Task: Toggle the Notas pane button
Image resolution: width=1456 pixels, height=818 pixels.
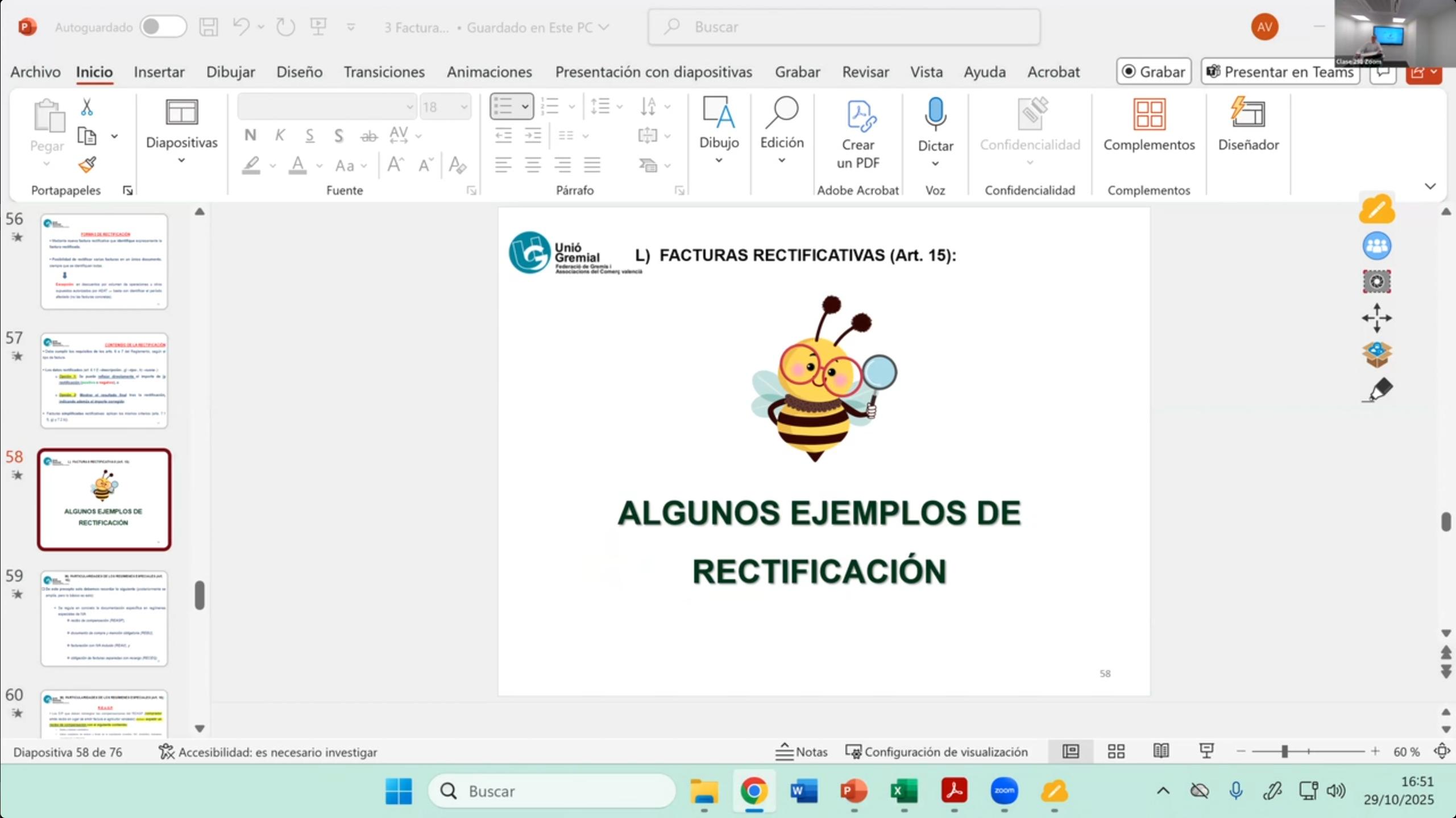Action: point(802,751)
